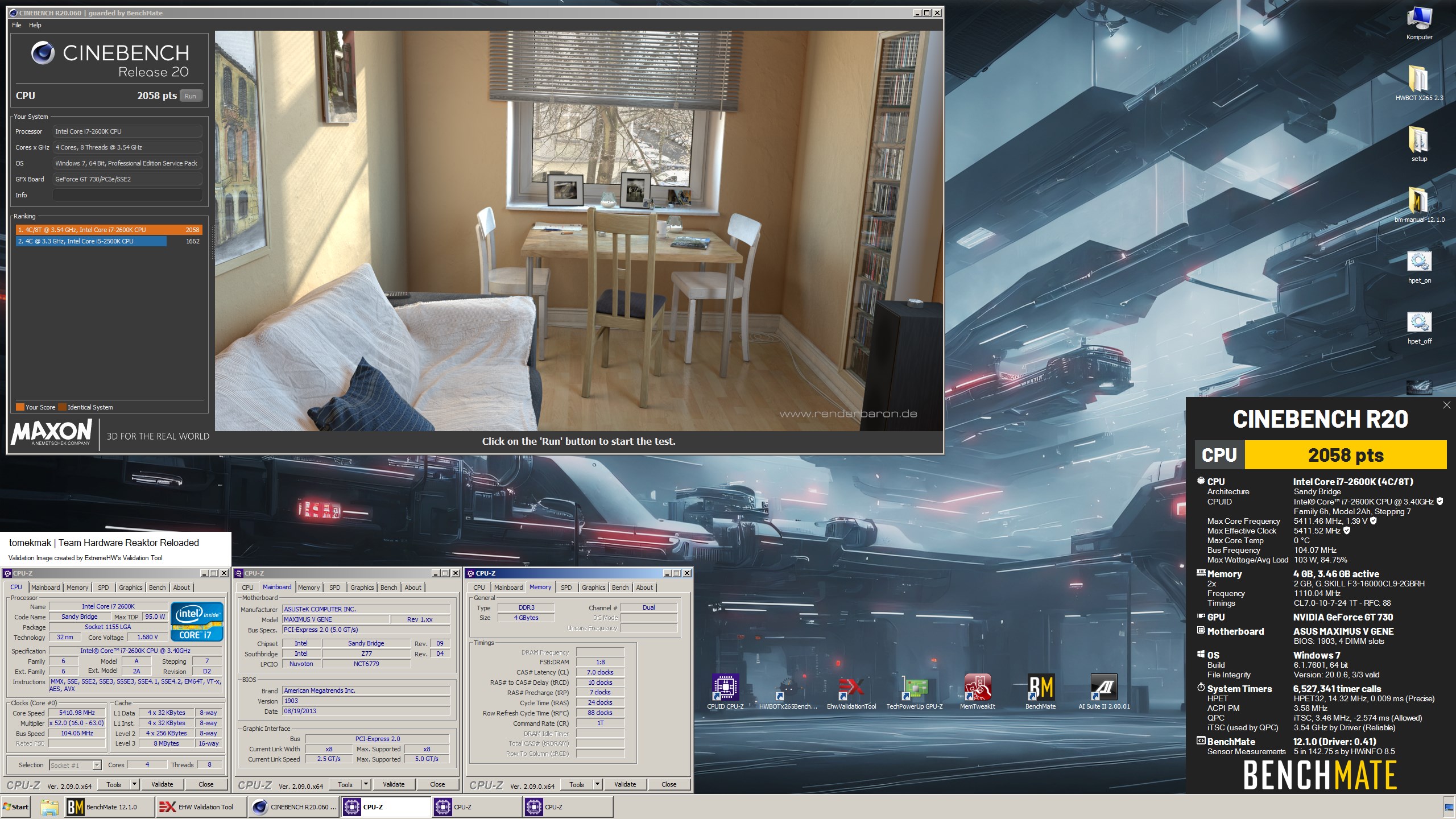Open the Help menu in Cinebench
The height and width of the screenshot is (819, 1456).
coord(35,25)
